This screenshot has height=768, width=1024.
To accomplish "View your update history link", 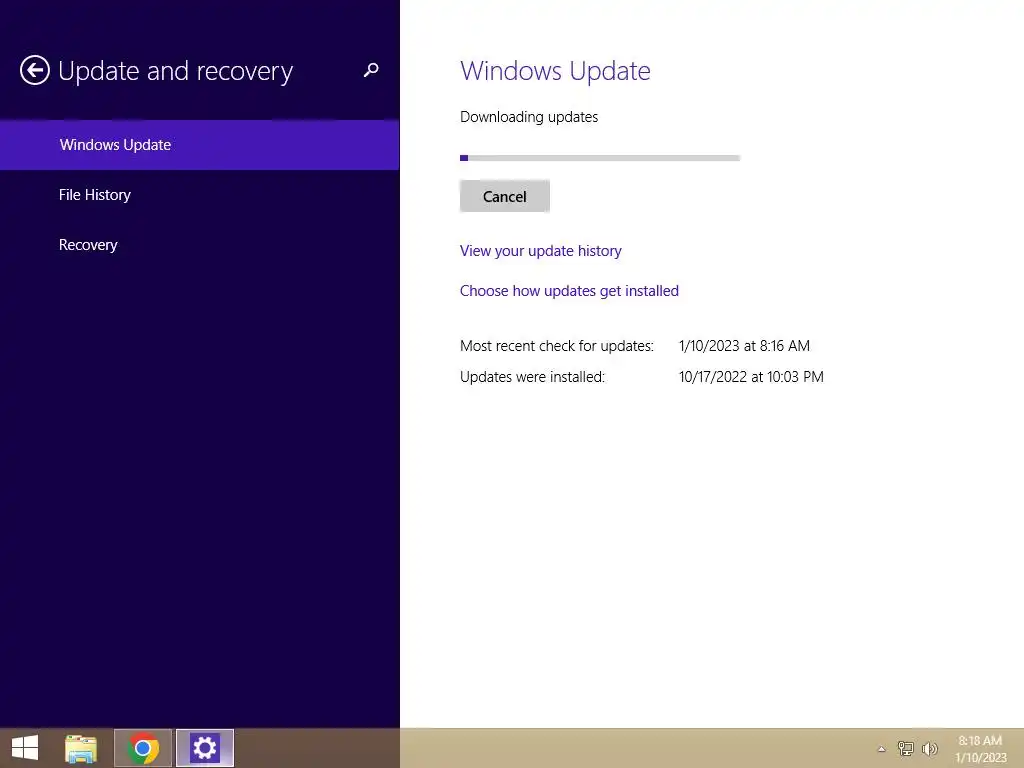I will pyautogui.click(x=540, y=251).
